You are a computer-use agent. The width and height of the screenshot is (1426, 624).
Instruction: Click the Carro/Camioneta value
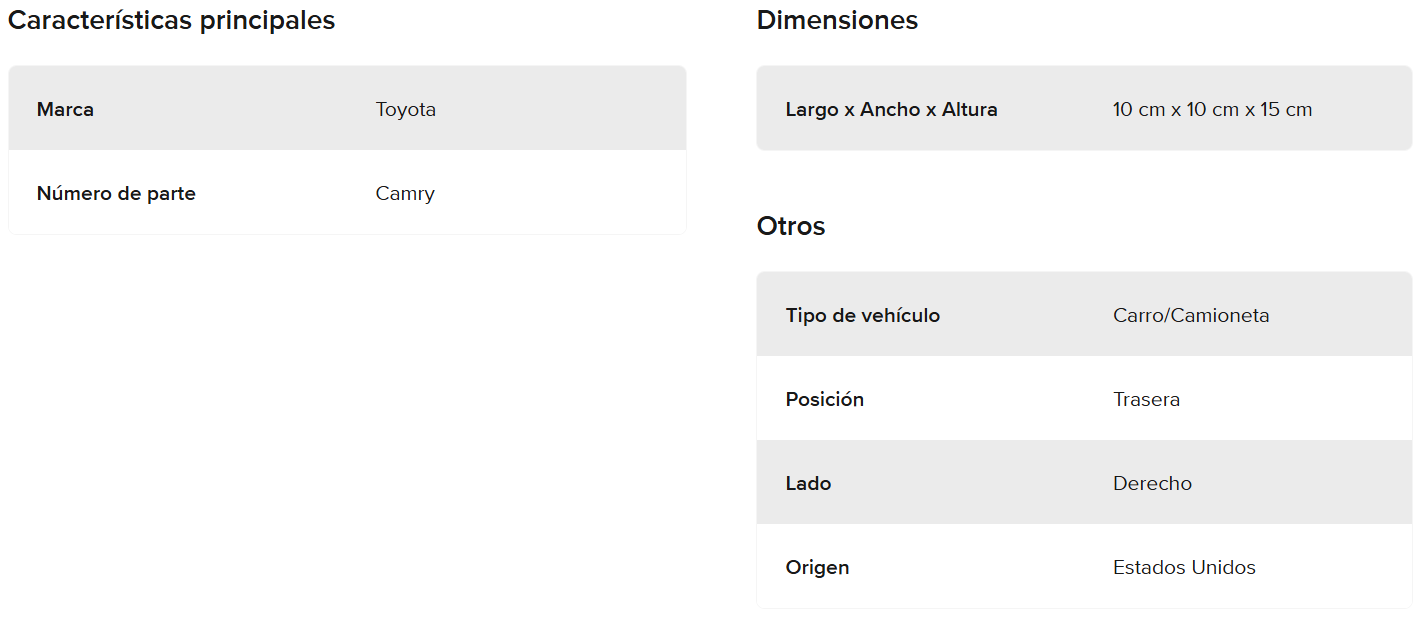point(1191,315)
